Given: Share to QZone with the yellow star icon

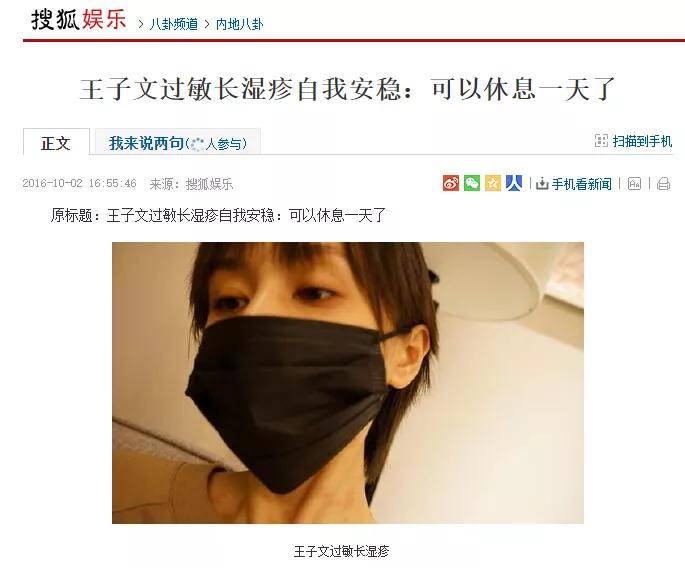Looking at the screenshot, I should coord(493,183).
